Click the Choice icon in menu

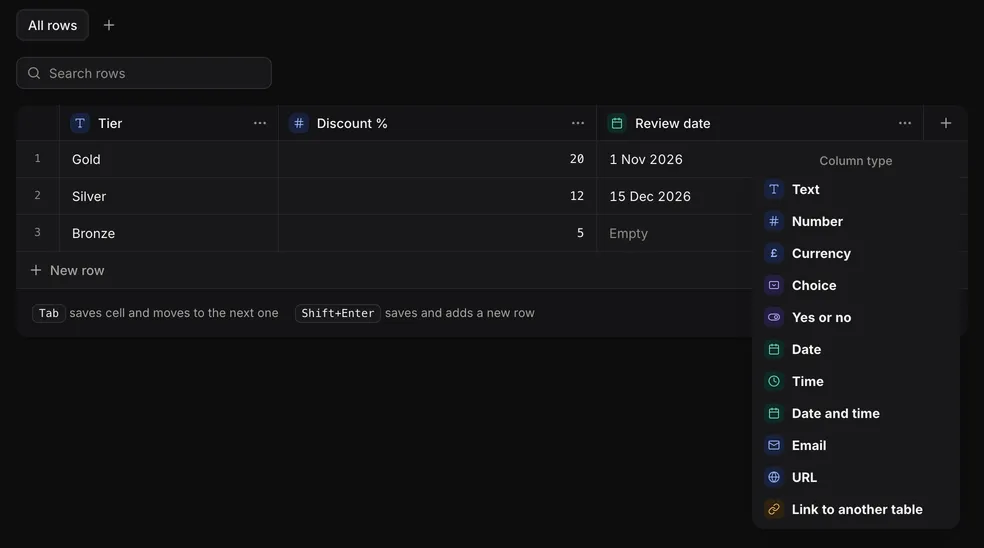774,286
